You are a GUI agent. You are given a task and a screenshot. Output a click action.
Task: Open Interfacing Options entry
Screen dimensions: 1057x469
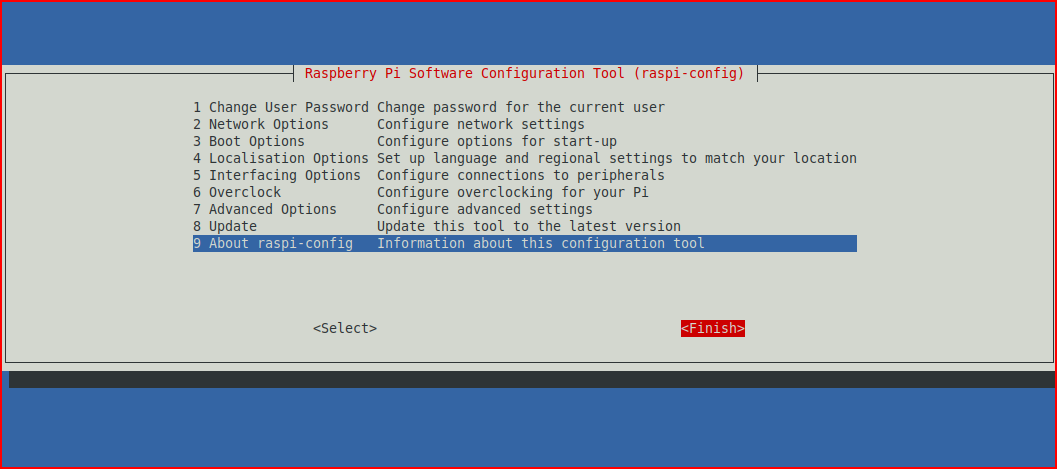click(x=524, y=175)
